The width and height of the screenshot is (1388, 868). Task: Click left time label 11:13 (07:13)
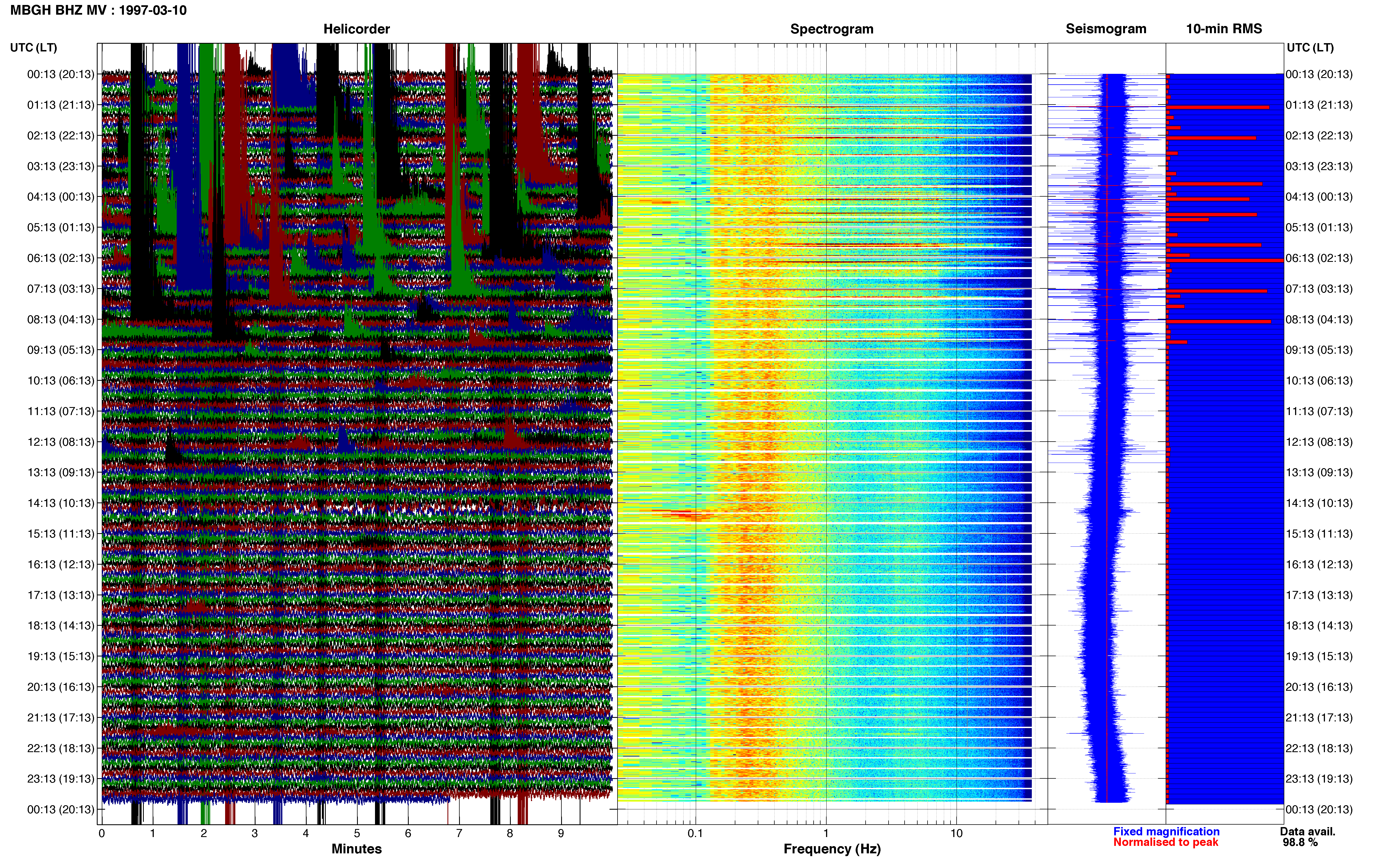pos(61,411)
